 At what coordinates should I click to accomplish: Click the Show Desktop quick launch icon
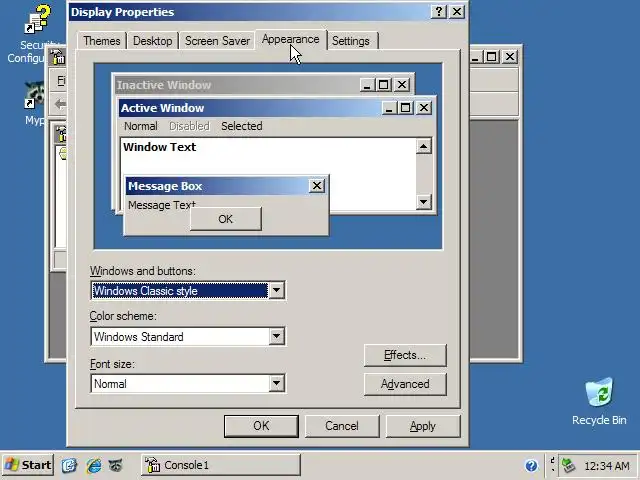tap(69, 465)
